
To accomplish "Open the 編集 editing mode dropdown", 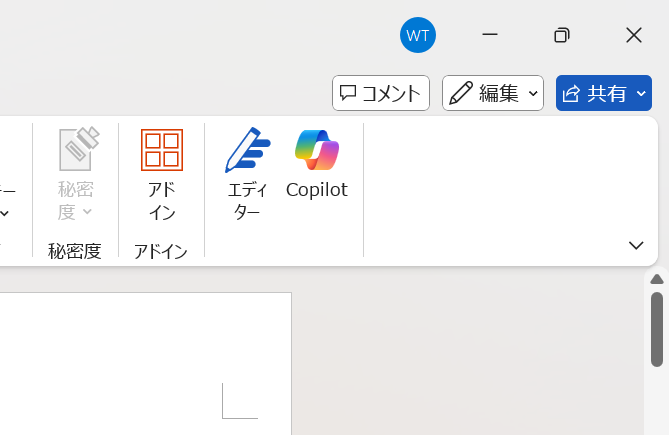I will (493, 93).
